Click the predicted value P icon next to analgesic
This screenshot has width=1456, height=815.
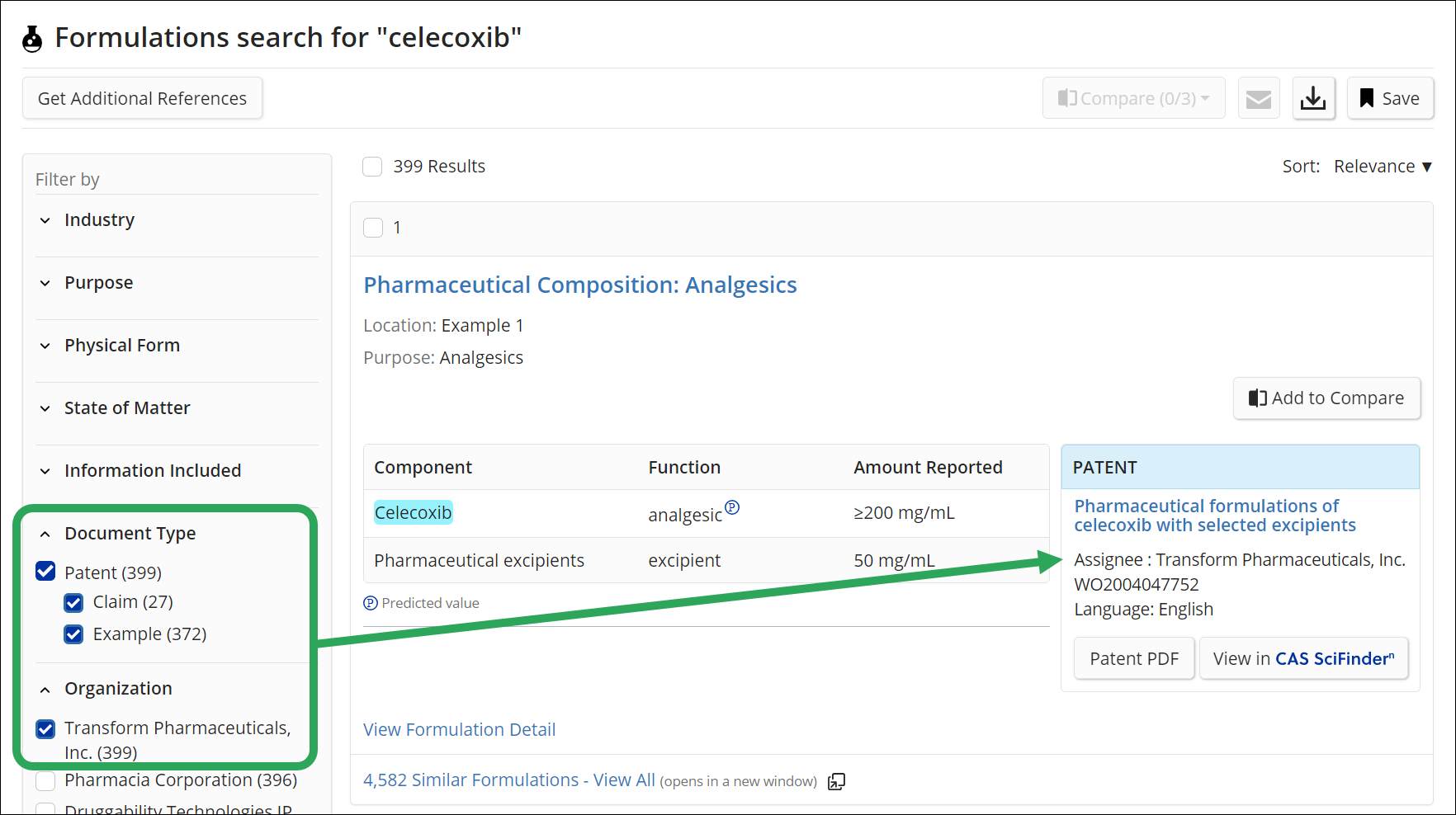click(732, 507)
